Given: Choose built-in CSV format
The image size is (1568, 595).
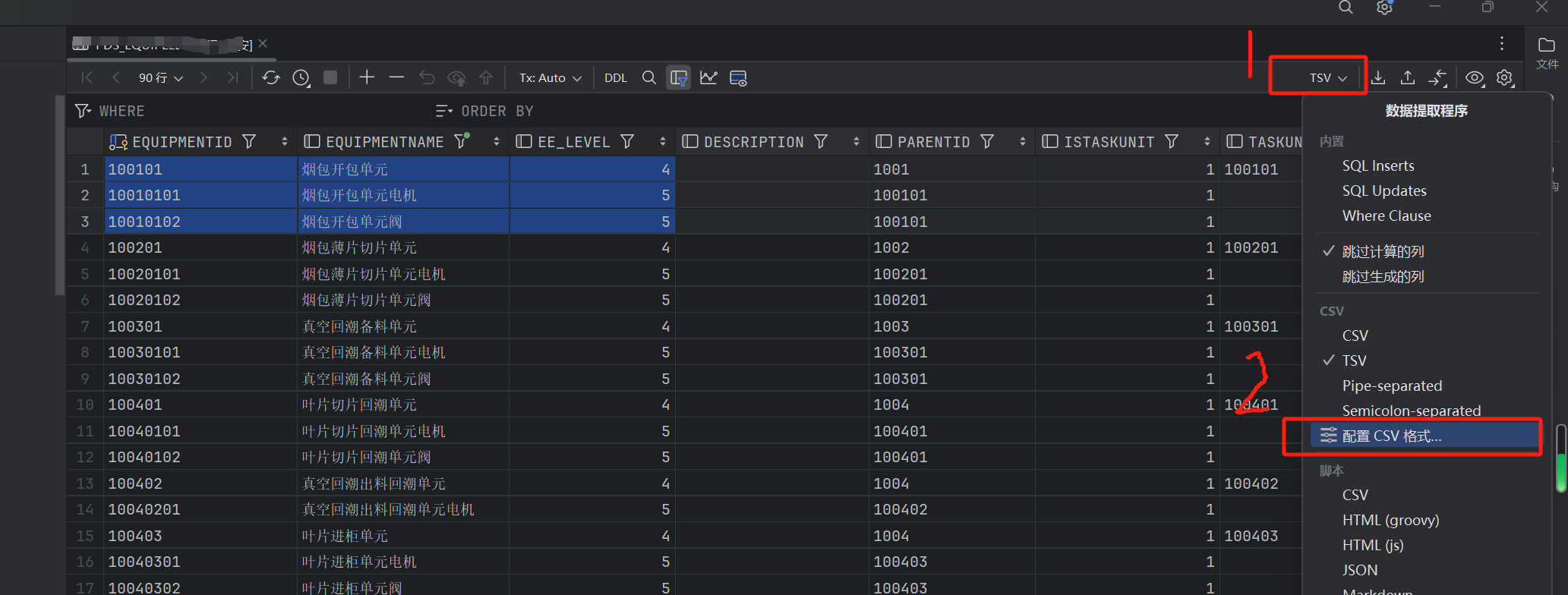Looking at the screenshot, I should (x=1355, y=335).
